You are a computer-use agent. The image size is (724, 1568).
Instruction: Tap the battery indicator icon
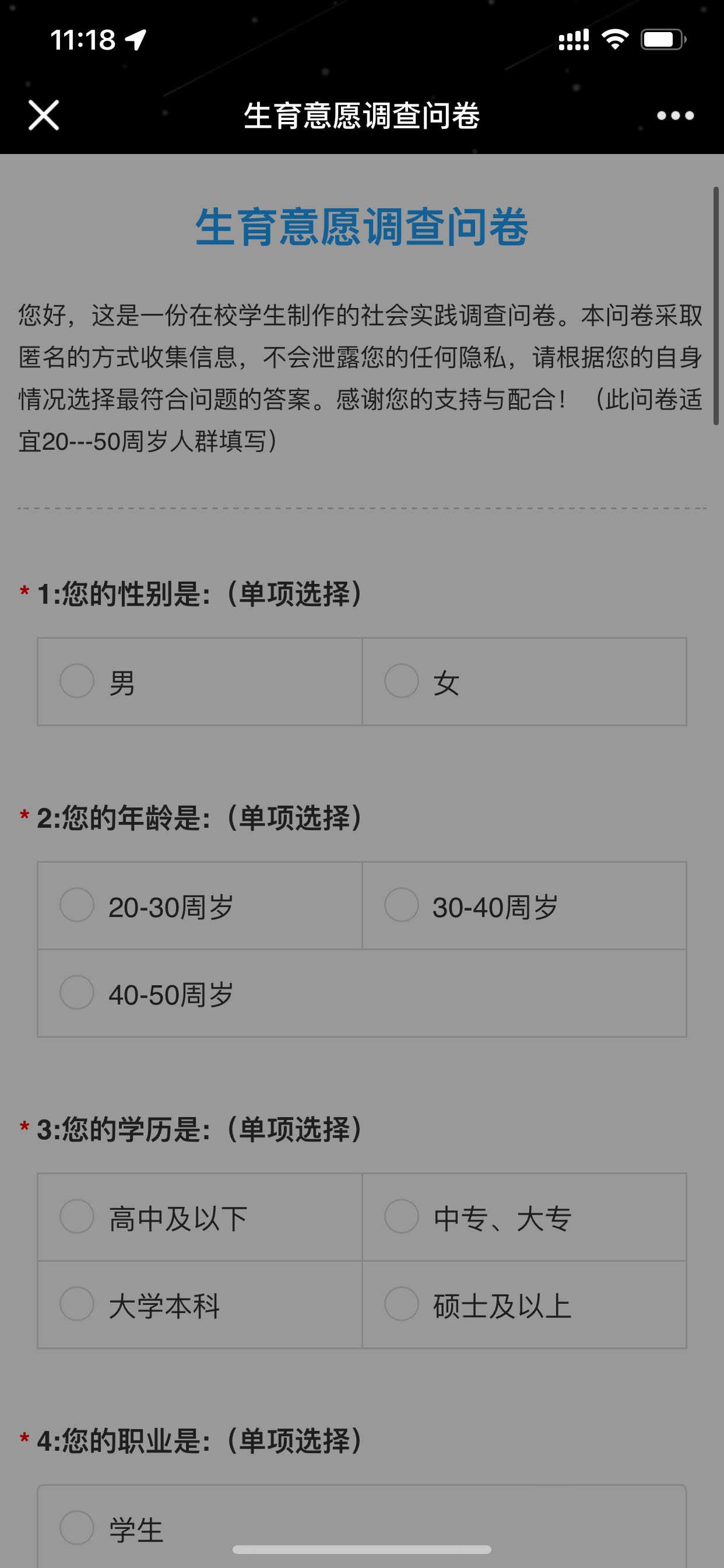pos(663,40)
